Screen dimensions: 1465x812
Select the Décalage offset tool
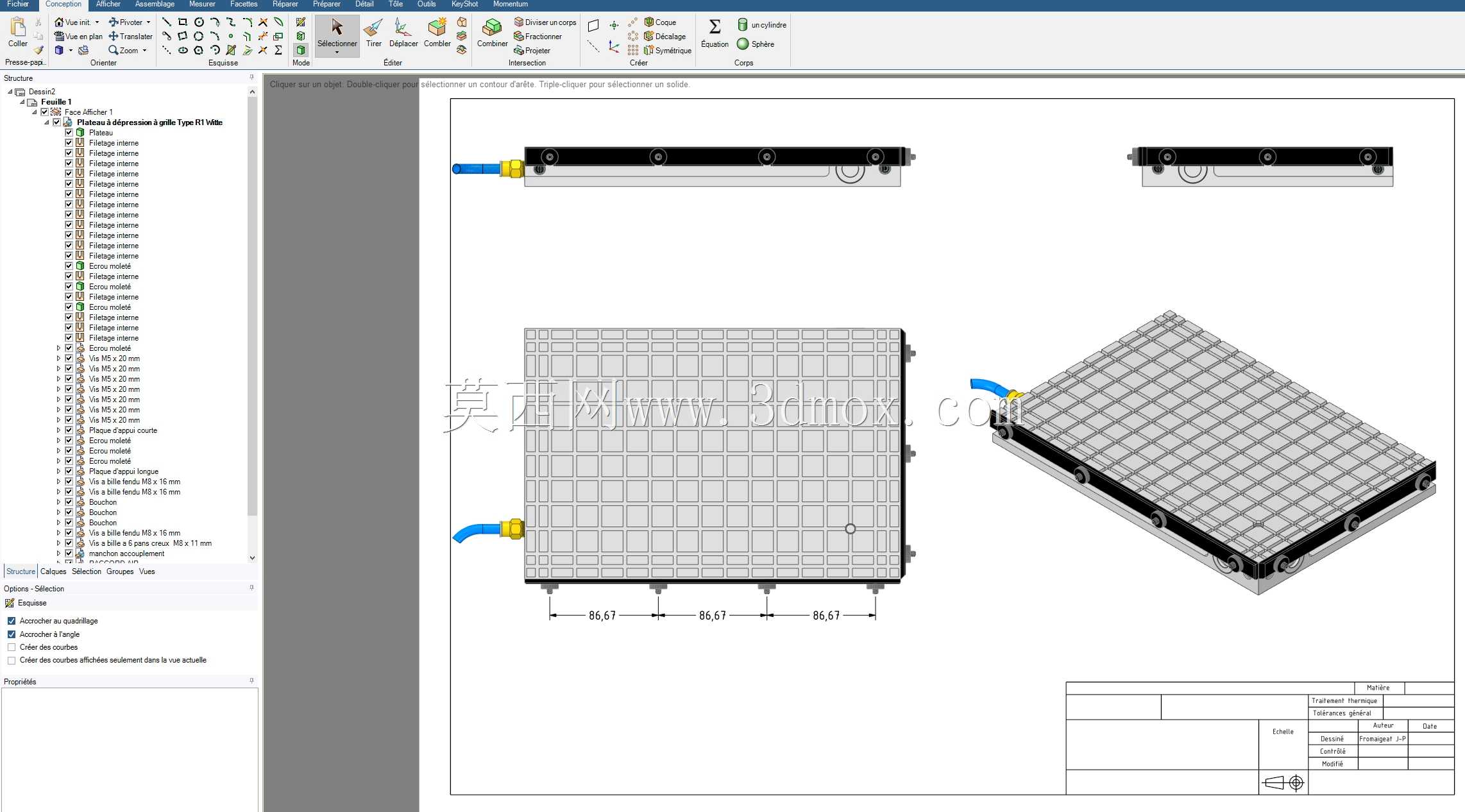[665, 37]
